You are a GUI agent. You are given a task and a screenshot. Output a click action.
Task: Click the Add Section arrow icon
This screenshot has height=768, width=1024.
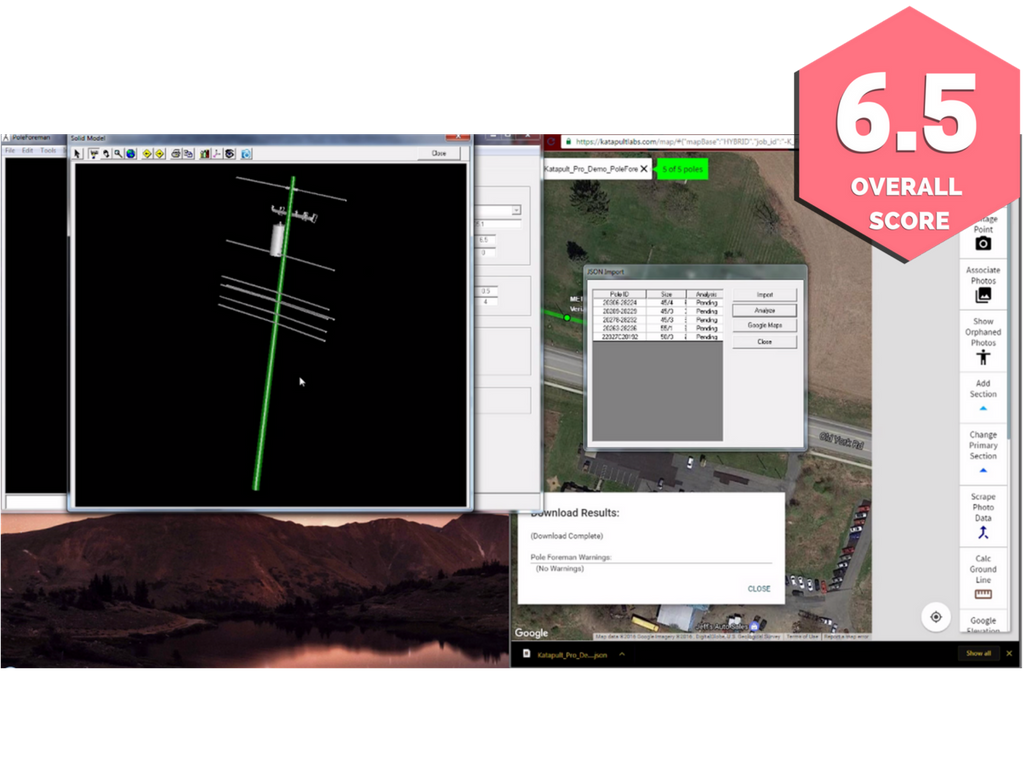click(983, 408)
